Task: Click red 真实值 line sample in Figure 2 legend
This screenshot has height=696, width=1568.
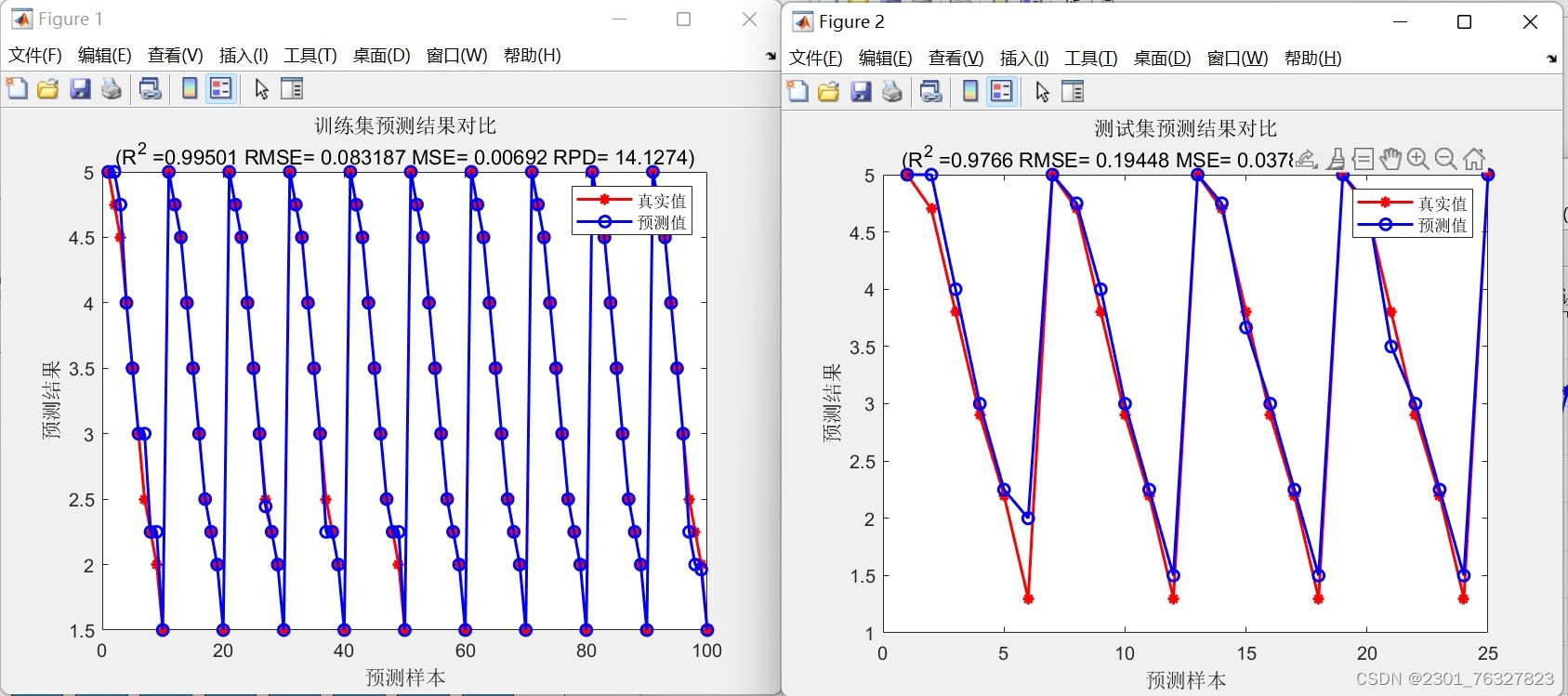Action: point(1385,203)
